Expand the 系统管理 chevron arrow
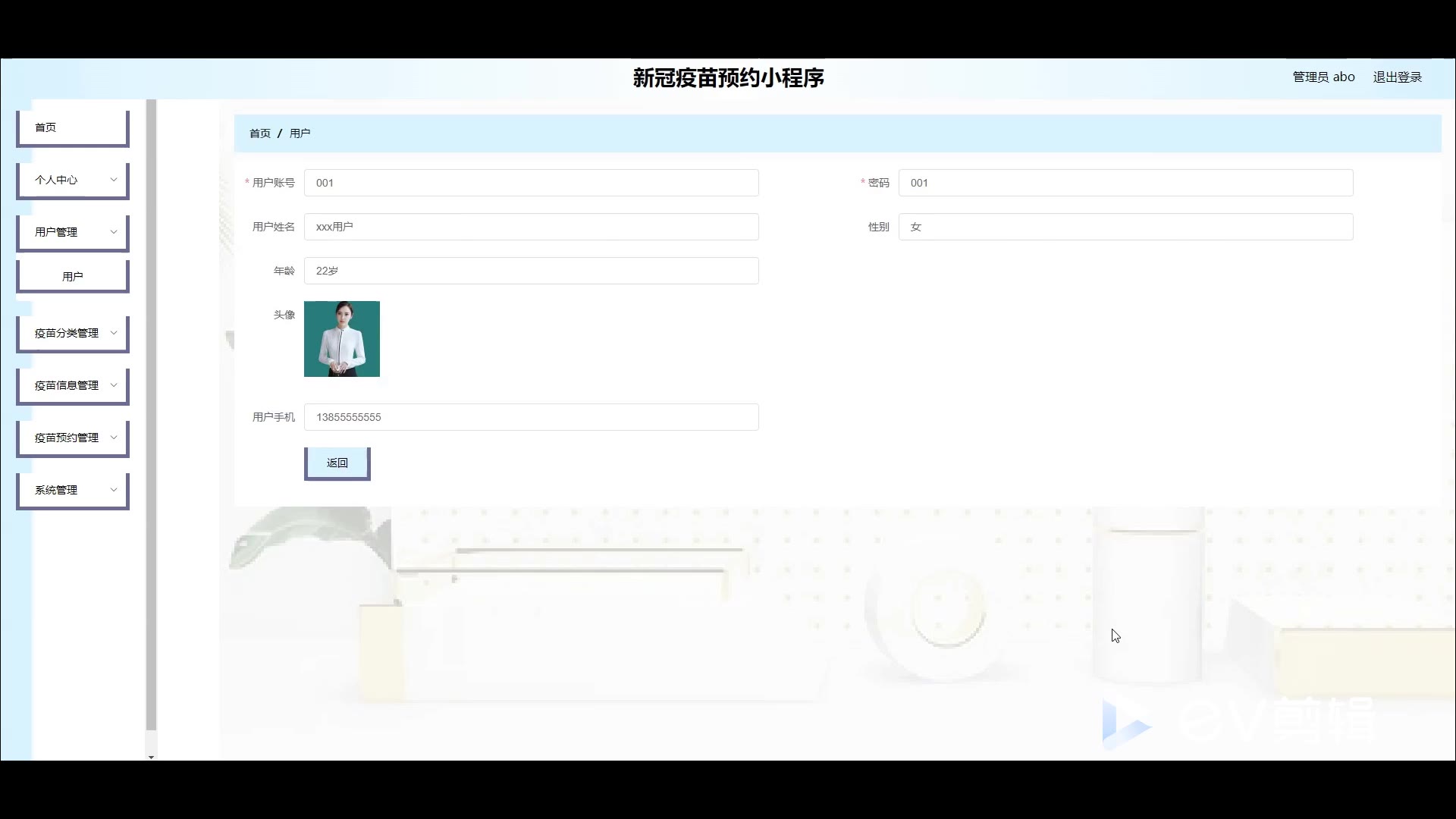 [114, 490]
